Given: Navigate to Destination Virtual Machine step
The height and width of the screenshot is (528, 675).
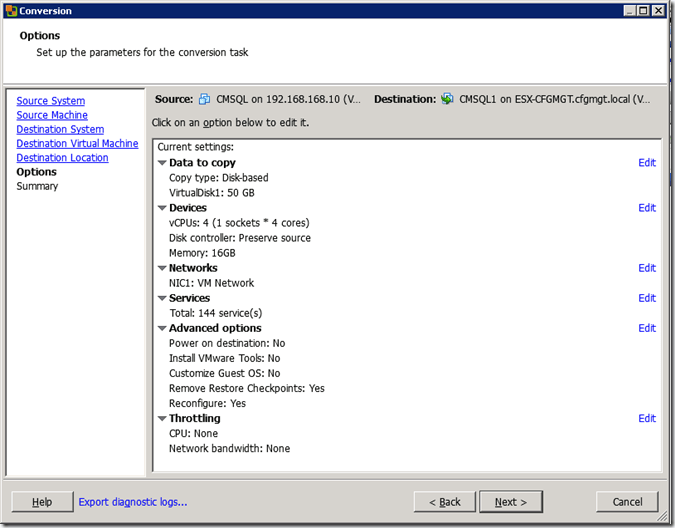Looking at the screenshot, I should [x=77, y=144].
